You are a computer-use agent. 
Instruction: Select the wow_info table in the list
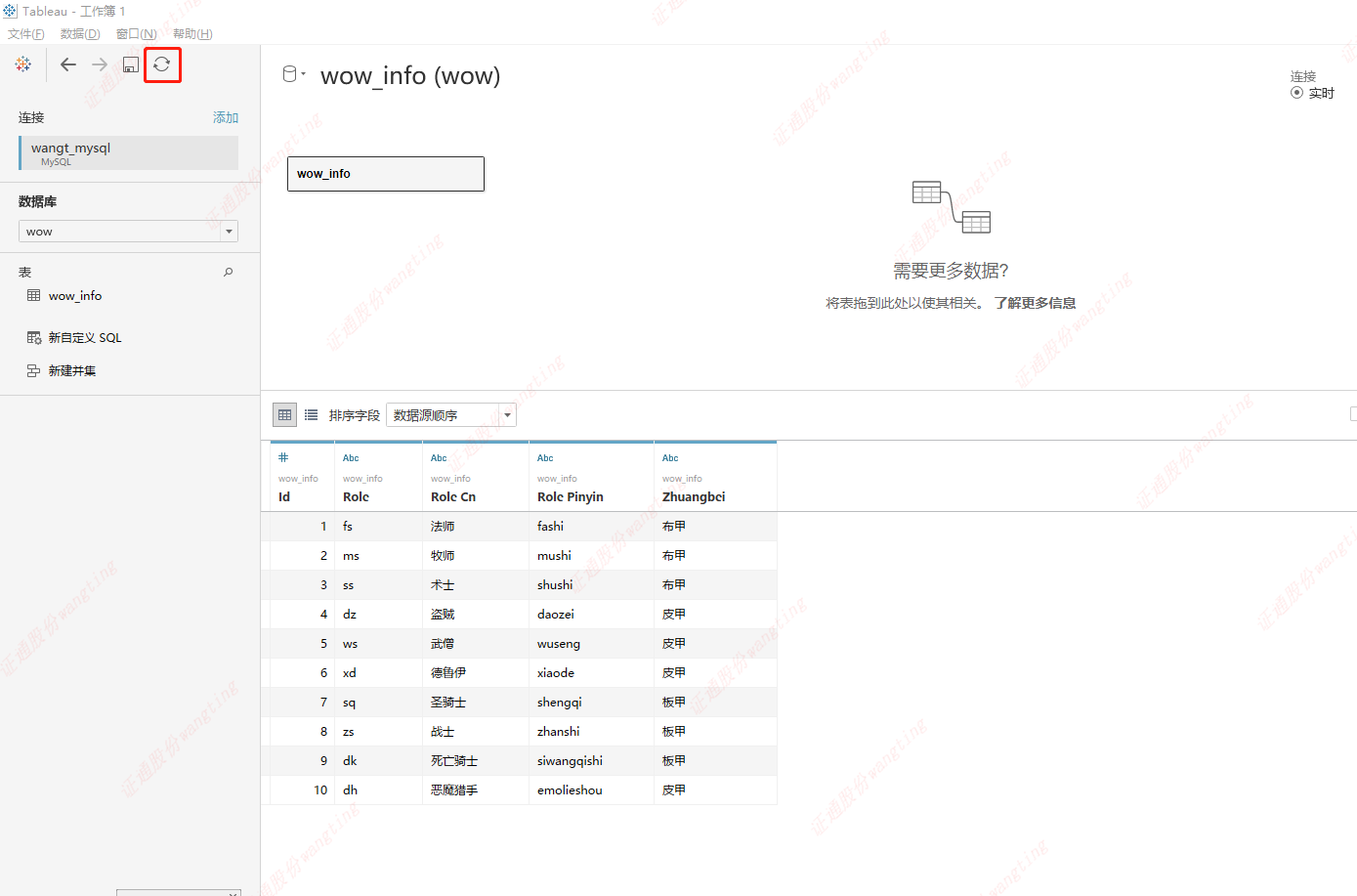click(x=75, y=295)
